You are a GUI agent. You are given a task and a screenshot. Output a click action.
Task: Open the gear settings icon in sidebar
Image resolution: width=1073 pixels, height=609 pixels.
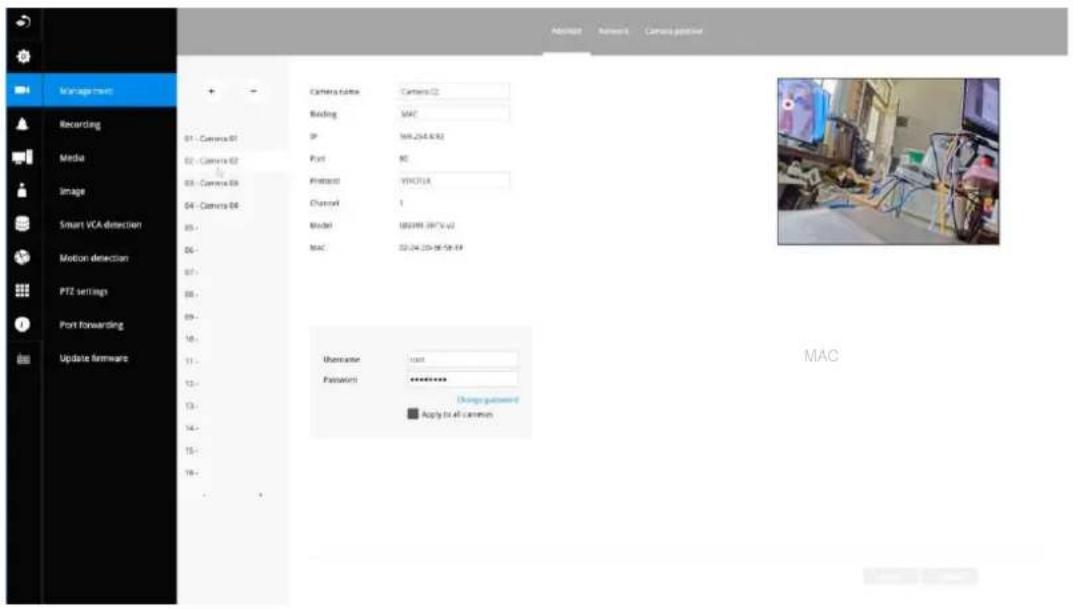23,56
